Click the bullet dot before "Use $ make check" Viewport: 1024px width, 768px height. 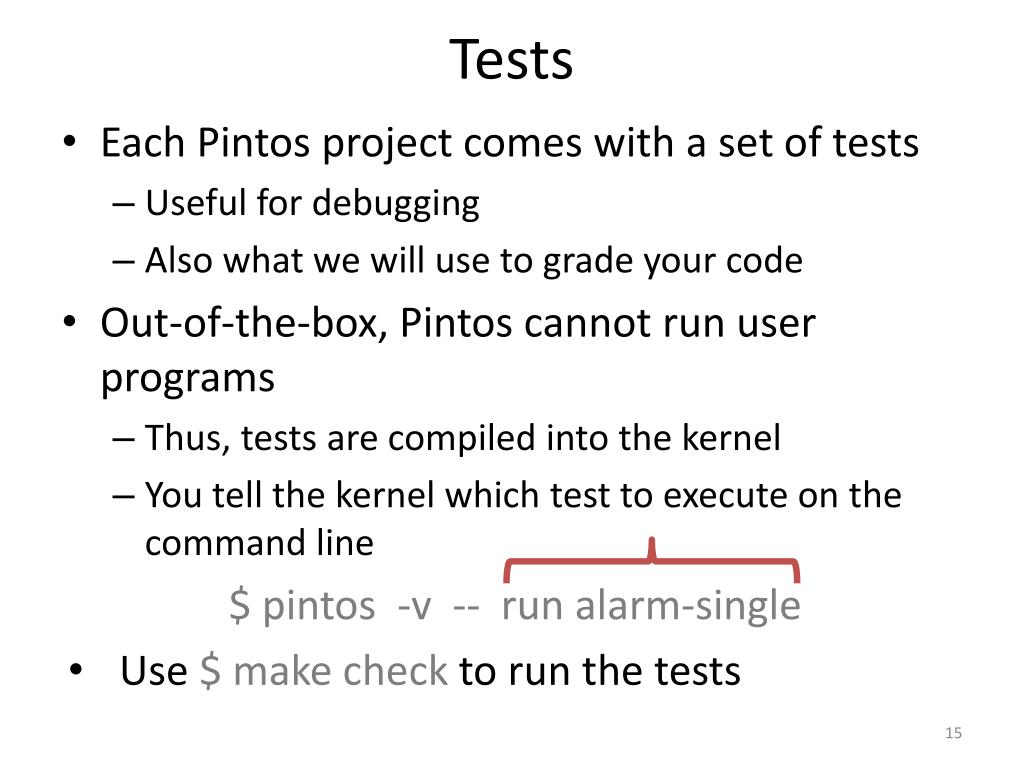76,669
